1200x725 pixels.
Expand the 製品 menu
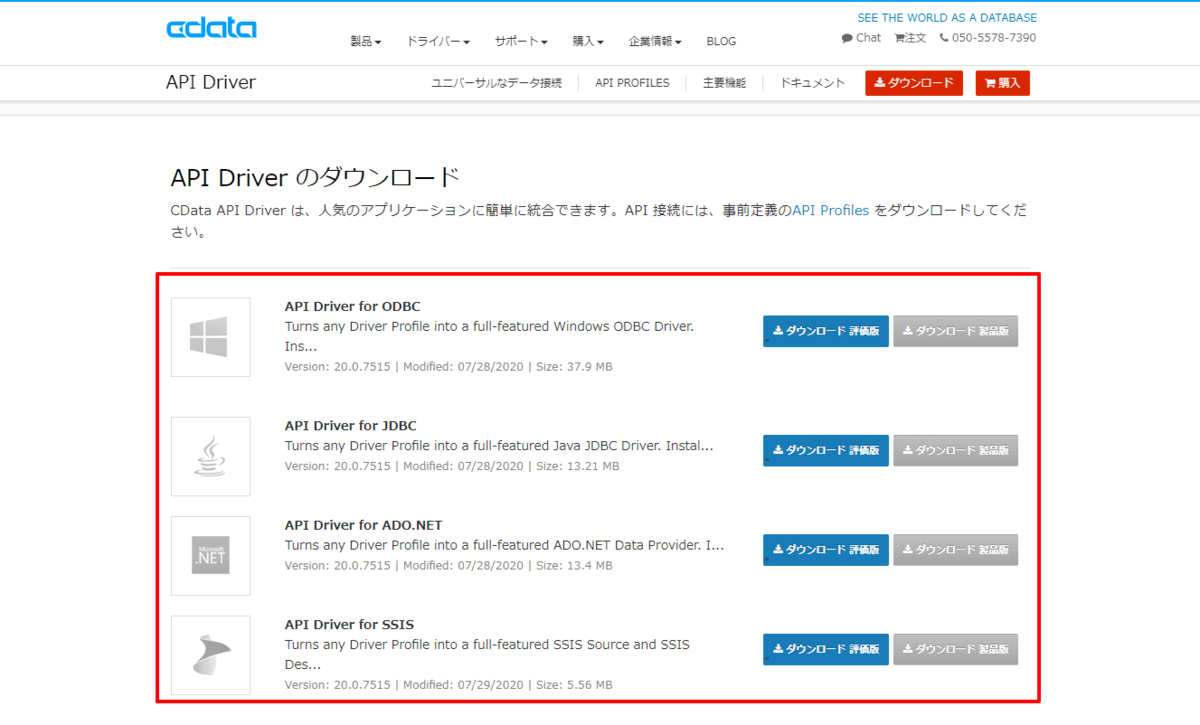pos(366,41)
